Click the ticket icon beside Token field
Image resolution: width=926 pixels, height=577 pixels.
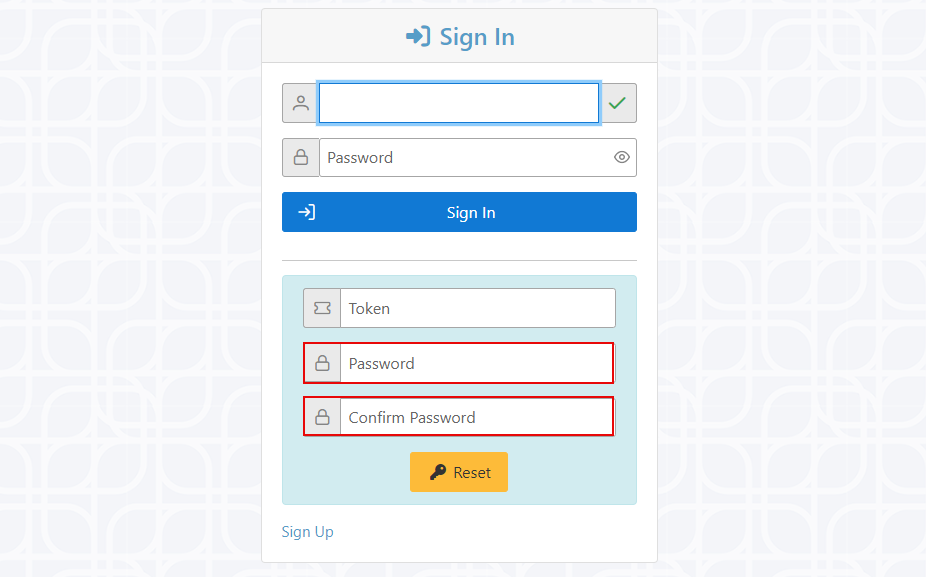point(322,308)
